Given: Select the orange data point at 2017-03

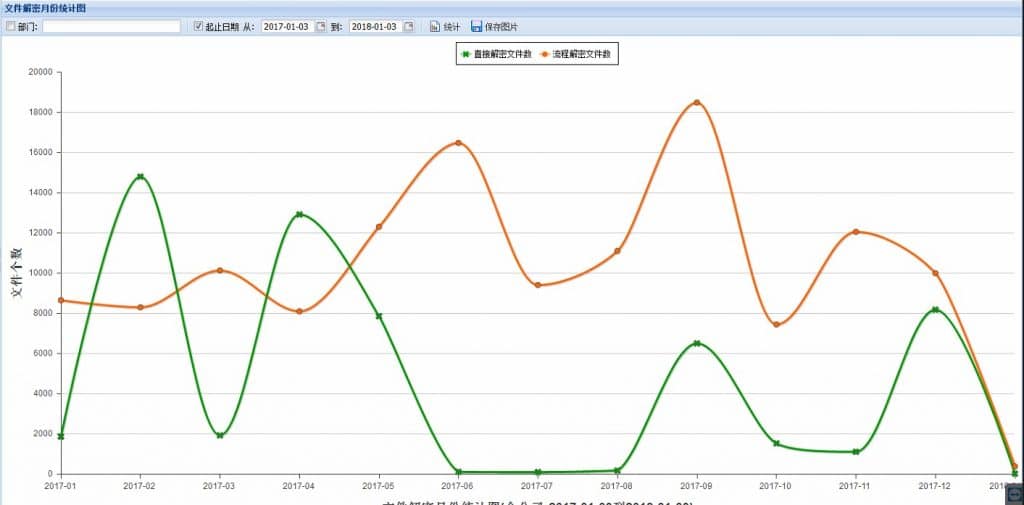Looking at the screenshot, I should (x=220, y=270).
